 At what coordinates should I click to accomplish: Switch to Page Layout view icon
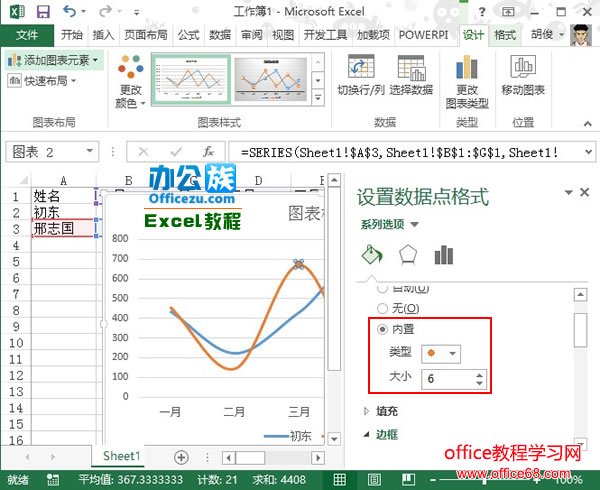(374, 480)
